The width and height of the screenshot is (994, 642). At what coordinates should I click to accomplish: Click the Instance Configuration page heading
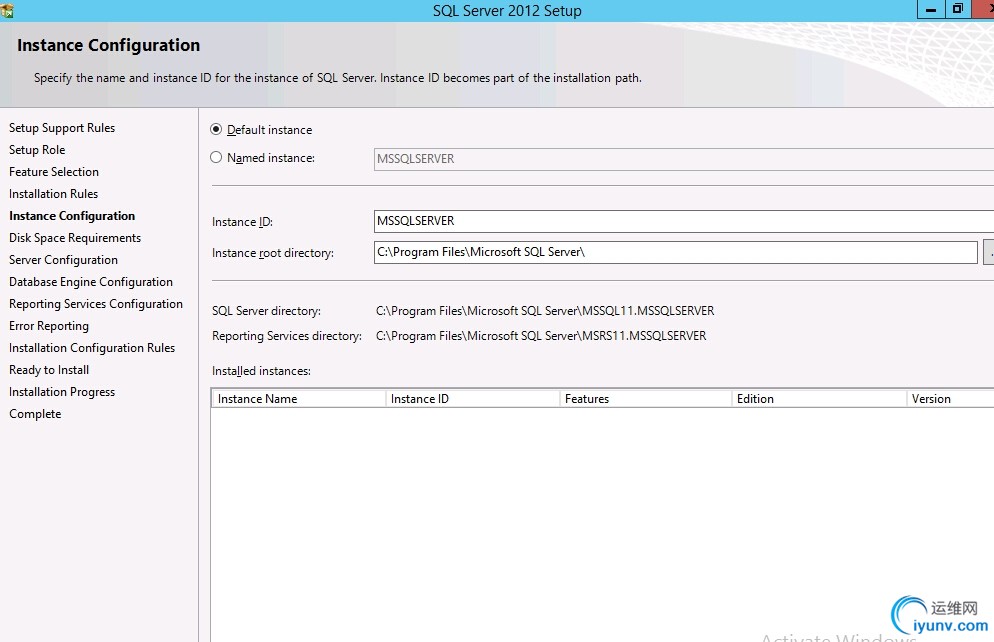coord(108,46)
